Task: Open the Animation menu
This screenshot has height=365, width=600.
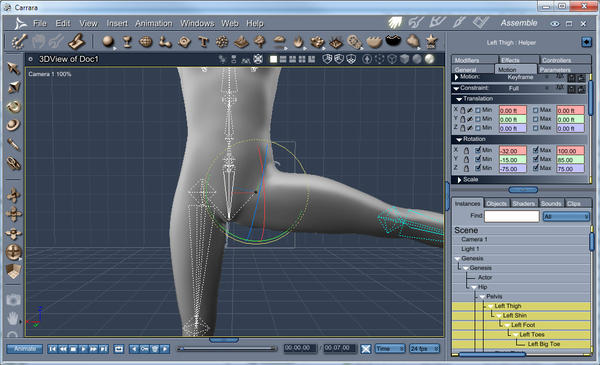Action: tap(153, 23)
